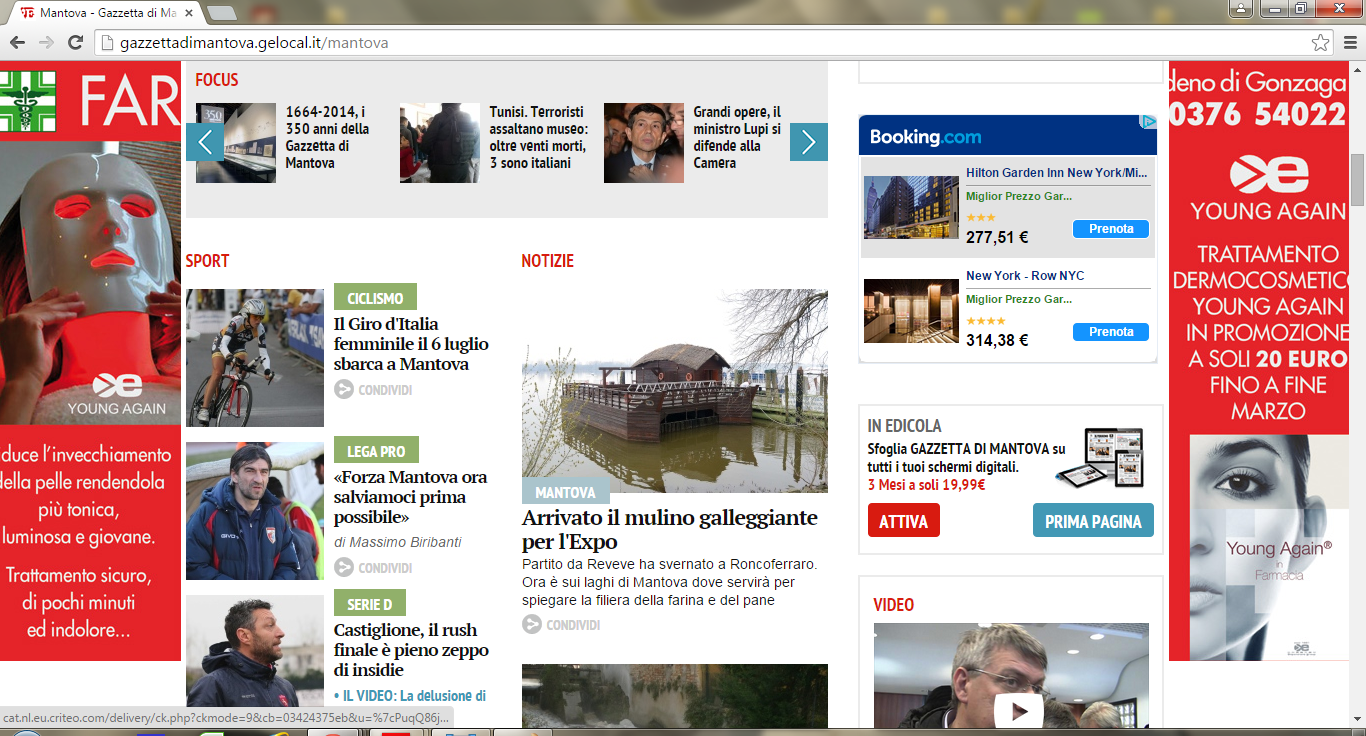Show next Focus stories with right arrow
The width and height of the screenshot is (1366, 736).
point(808,142)
